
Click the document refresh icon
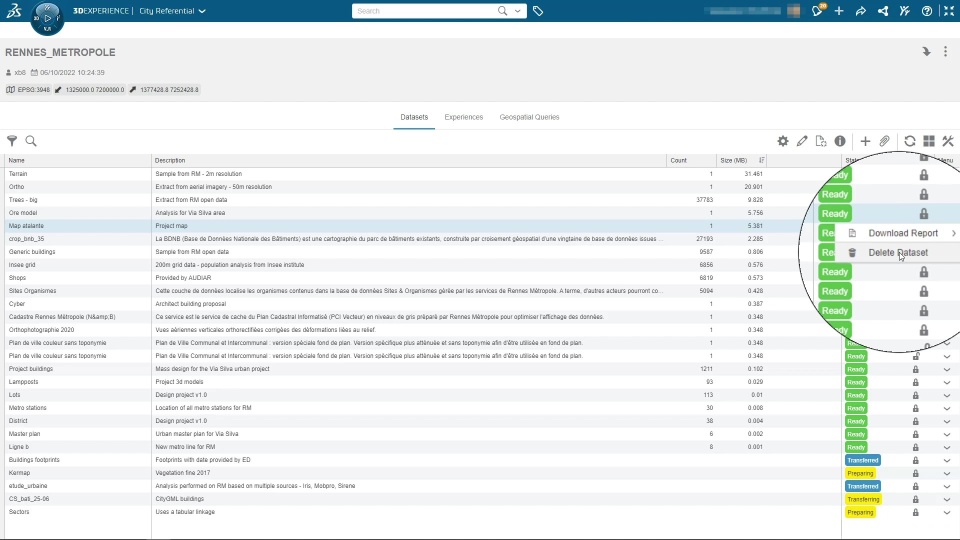pyautogui.click(x=821, y=141)
